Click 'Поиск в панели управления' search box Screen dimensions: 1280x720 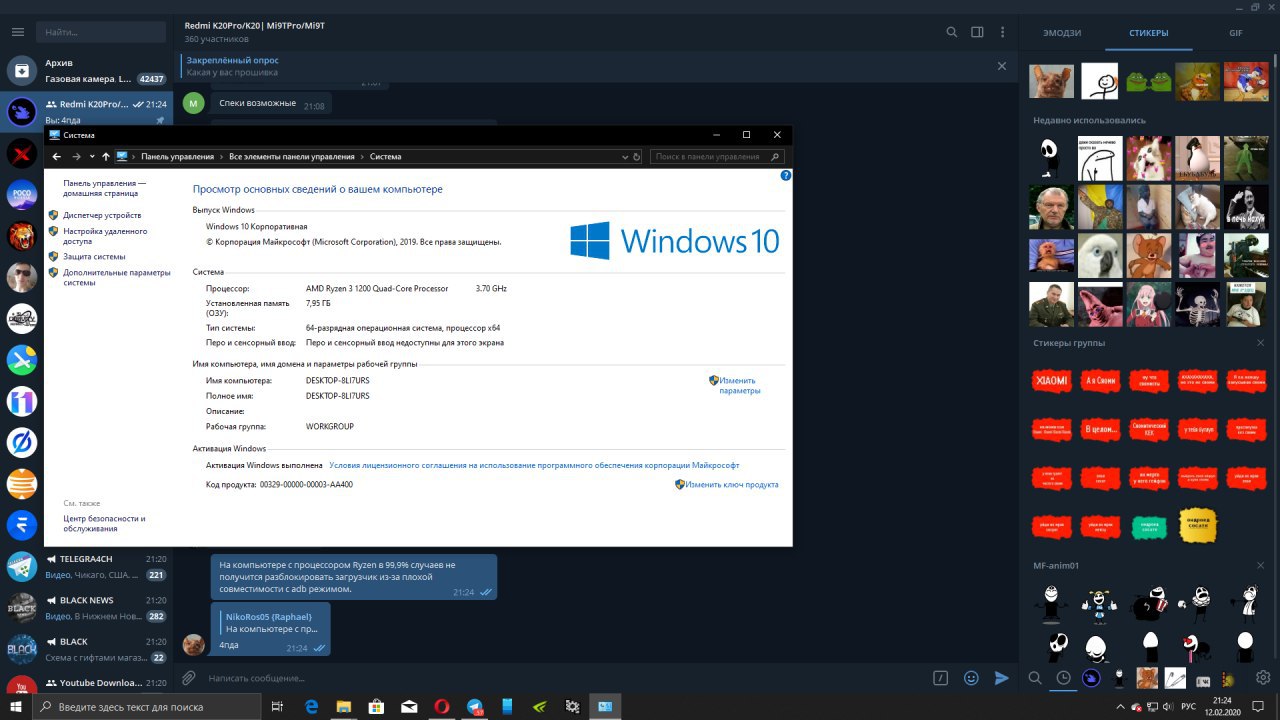click(717, 157)
